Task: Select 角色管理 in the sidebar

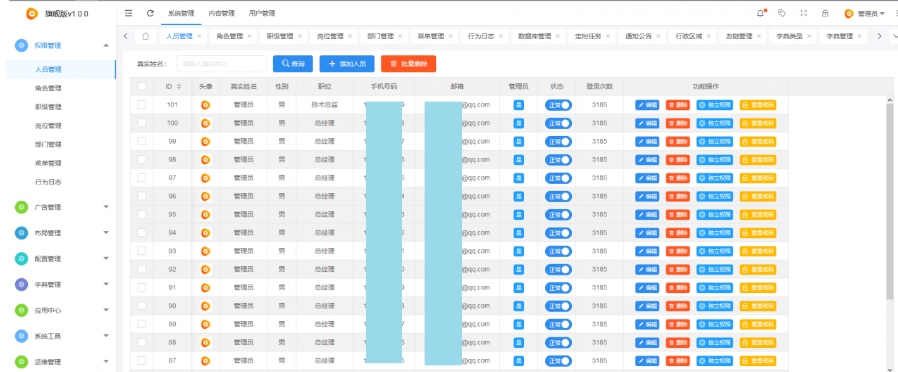Action: (48, 88)
